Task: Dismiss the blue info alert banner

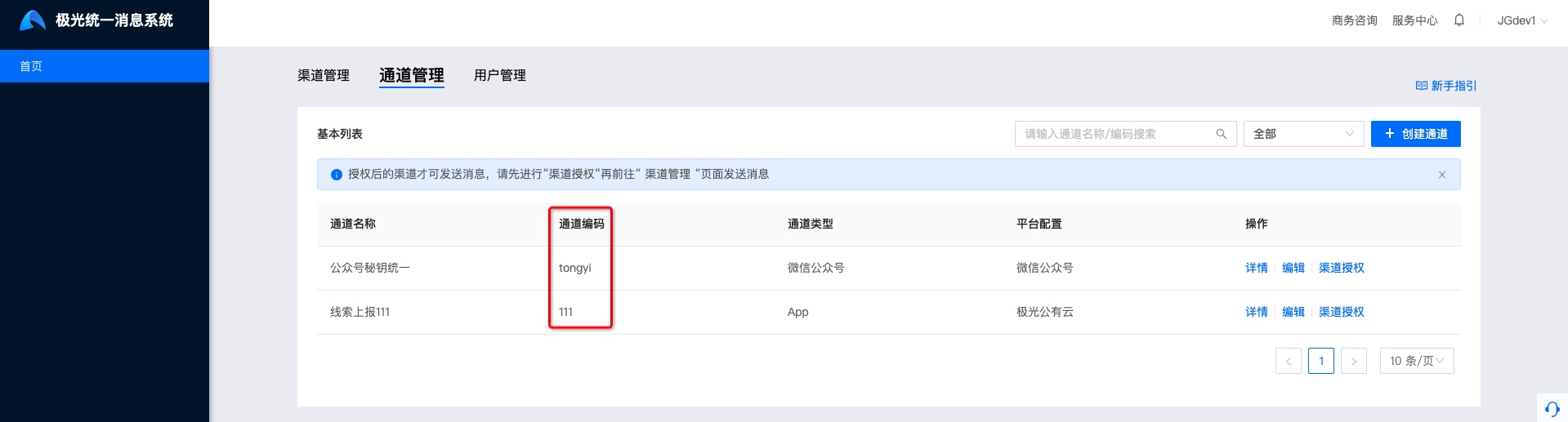Action: click(x=1441, y=175)
